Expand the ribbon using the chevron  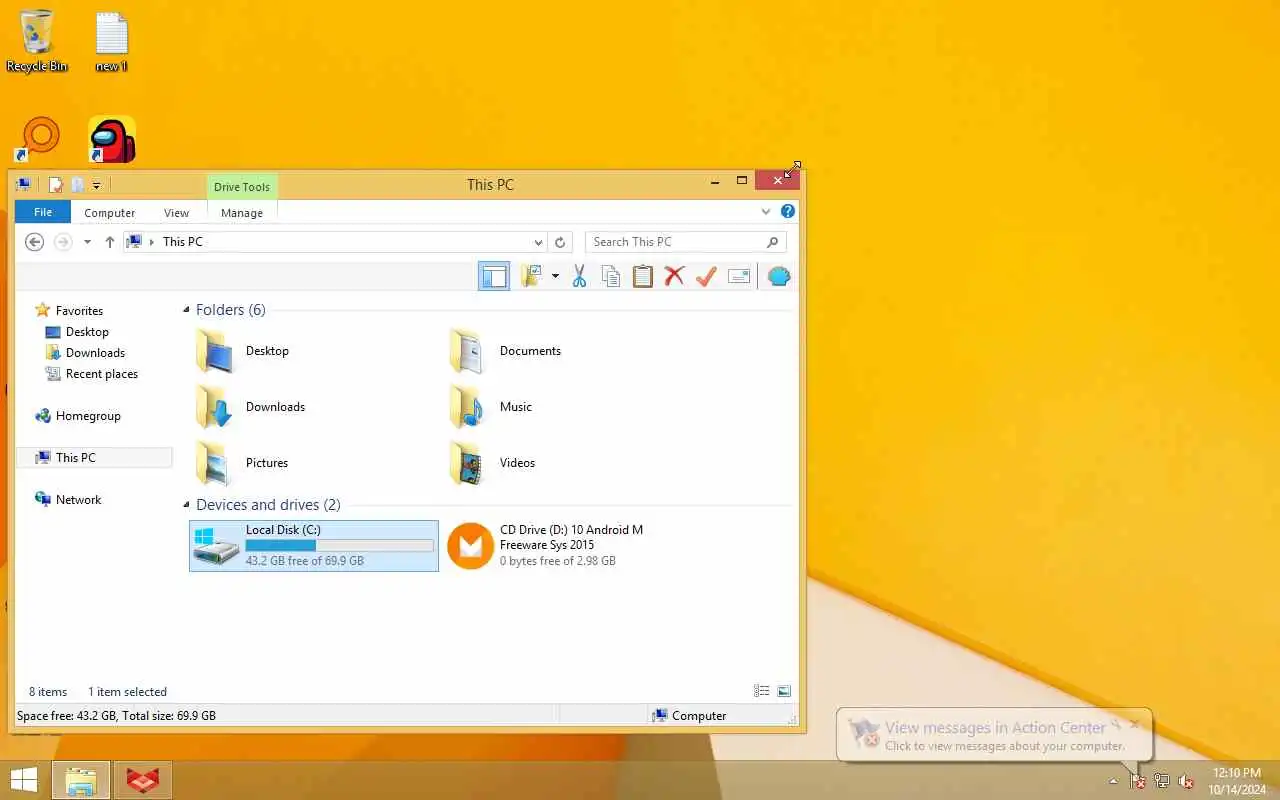(x=766, y=212)
